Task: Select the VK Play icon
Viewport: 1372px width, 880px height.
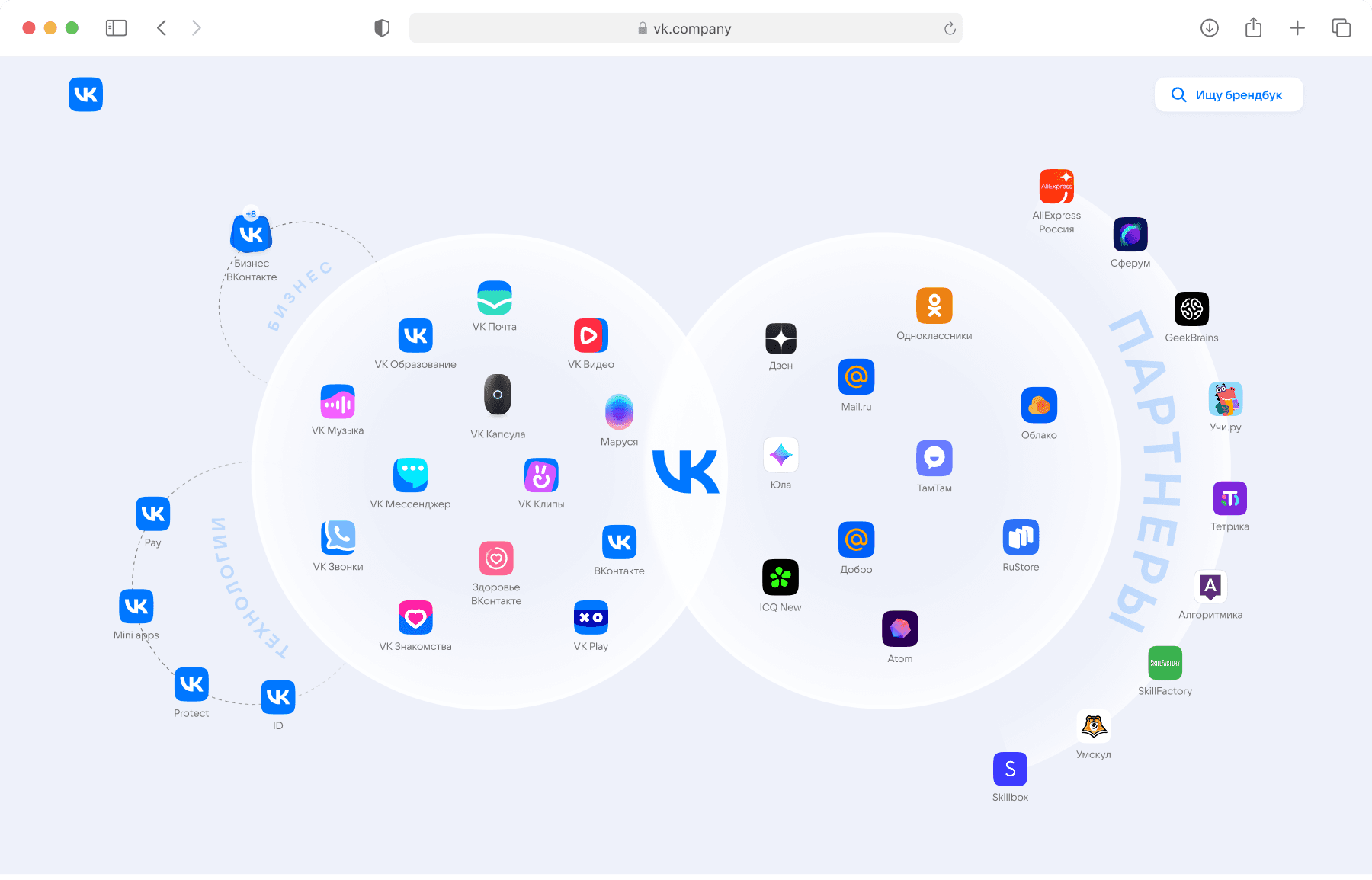Action: tap(591, 617)
